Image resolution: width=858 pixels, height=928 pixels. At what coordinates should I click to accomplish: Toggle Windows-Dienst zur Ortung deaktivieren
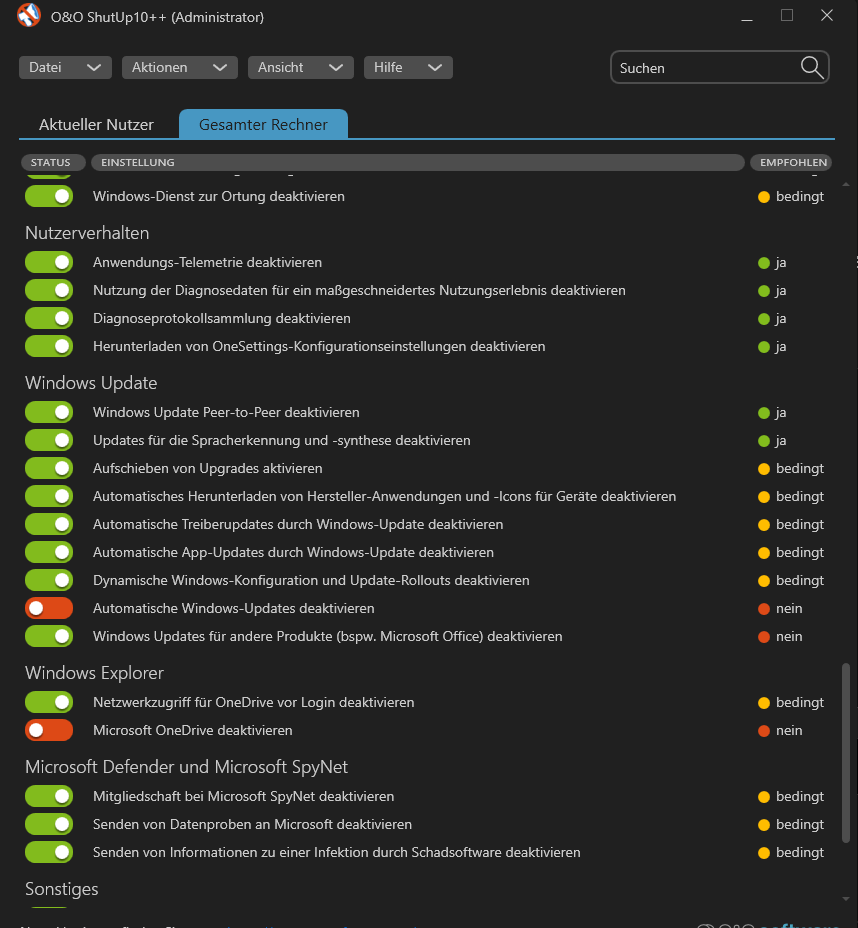49,196
